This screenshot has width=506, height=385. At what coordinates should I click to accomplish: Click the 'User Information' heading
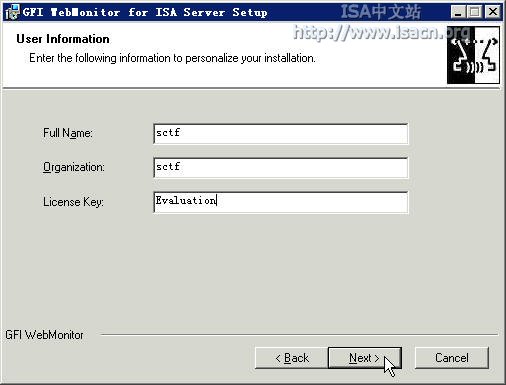pyautogui.click(x=63, y=39)
